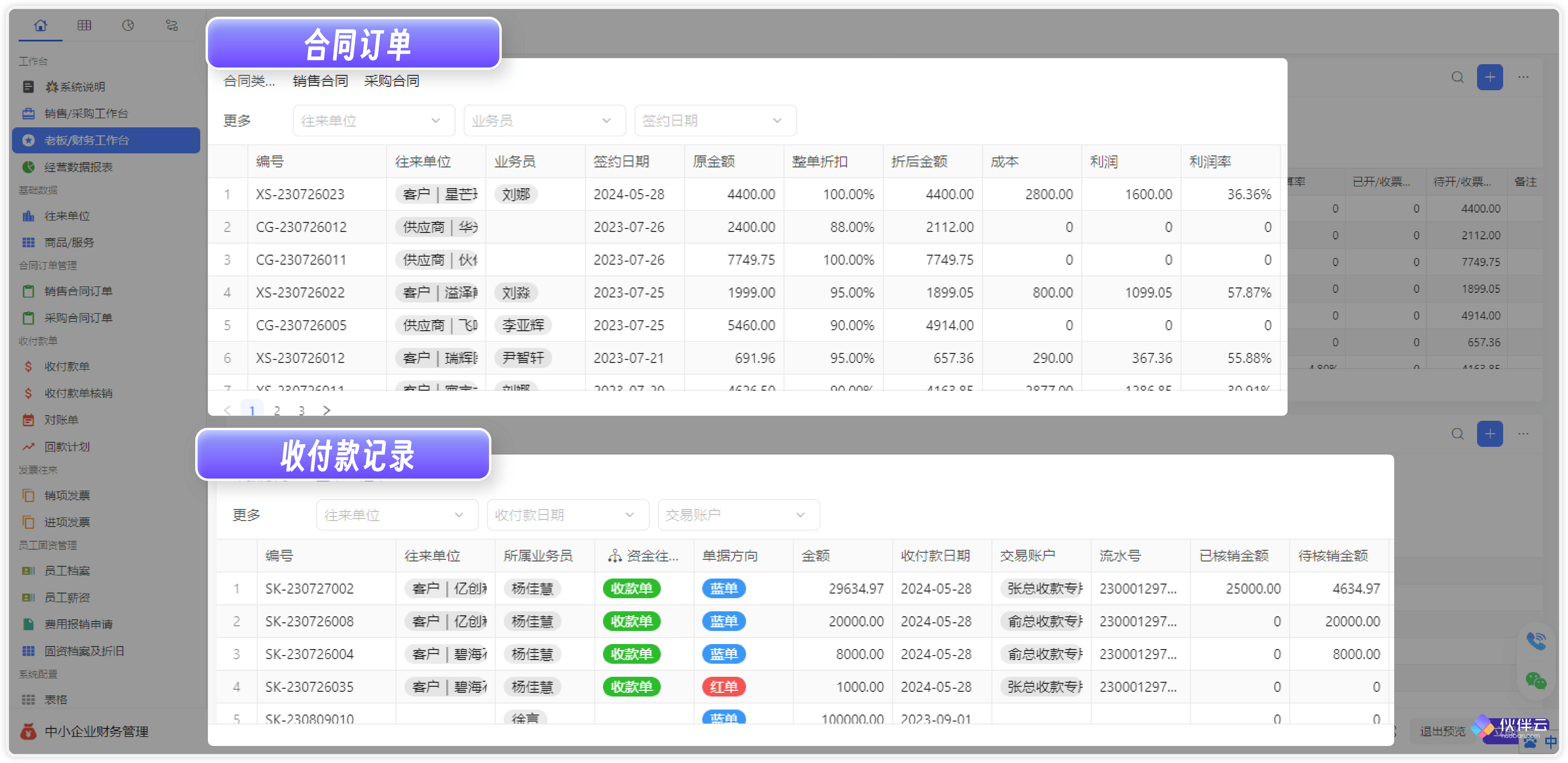Viewport: 1568px width, 763px height.
Task: Open the settings sliders icon in sidebar
Action: click(x=172, y=25)
